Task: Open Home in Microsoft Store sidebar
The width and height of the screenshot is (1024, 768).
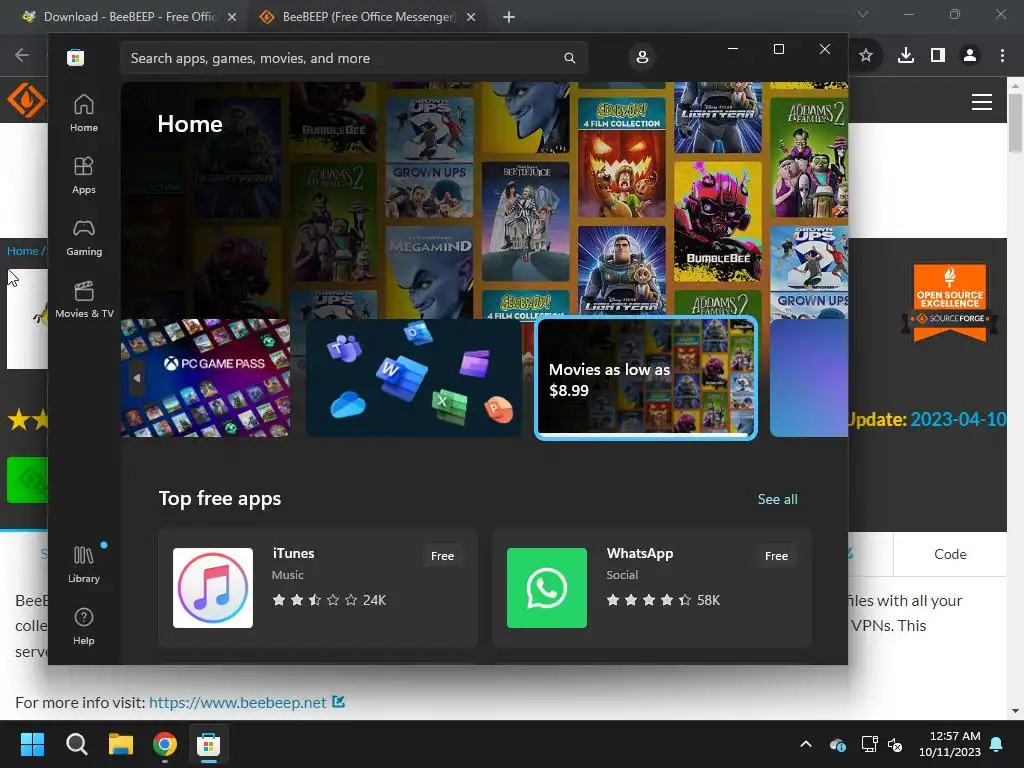Action: [84, 114]
